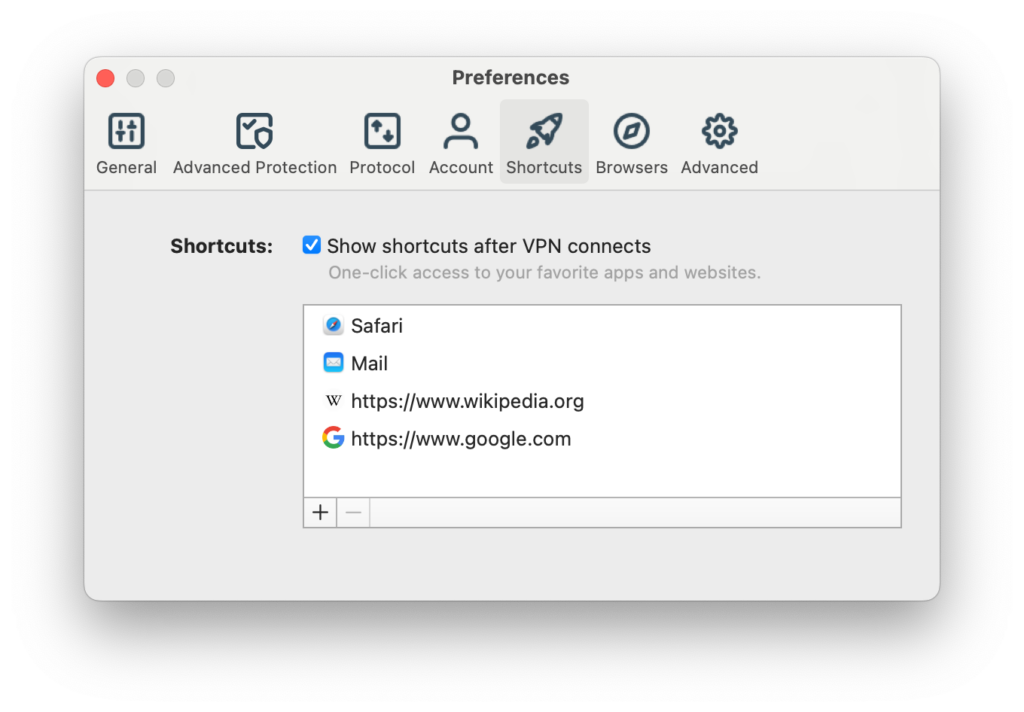Open Advanced Protection shield icon
The width and height of the screenshot is (1024, 712).
tap(254, 131)
